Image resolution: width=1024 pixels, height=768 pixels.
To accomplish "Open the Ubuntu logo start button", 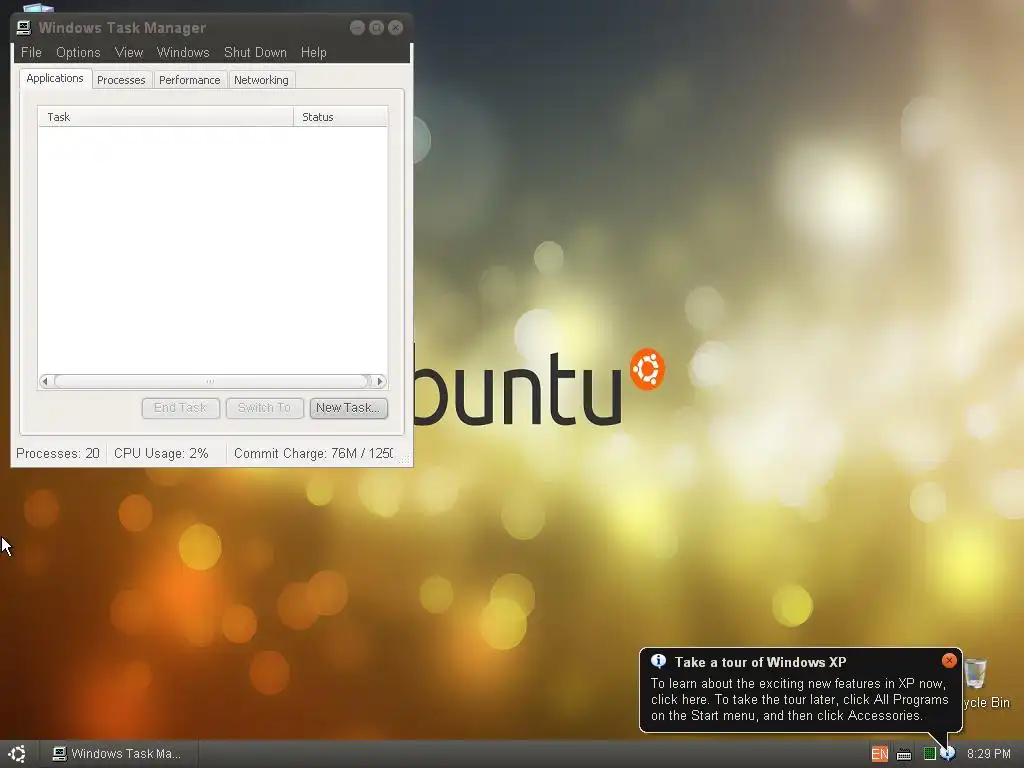I will 18,754.
